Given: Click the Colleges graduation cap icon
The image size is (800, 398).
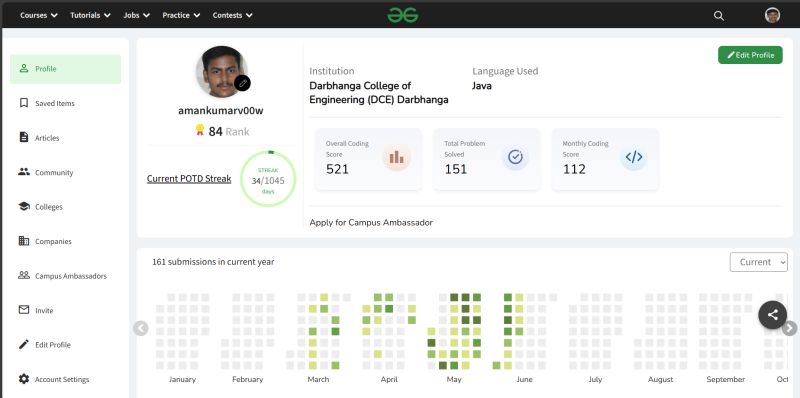Looking at the screenshot, I should pyautogui.click(x=23, y=206).
